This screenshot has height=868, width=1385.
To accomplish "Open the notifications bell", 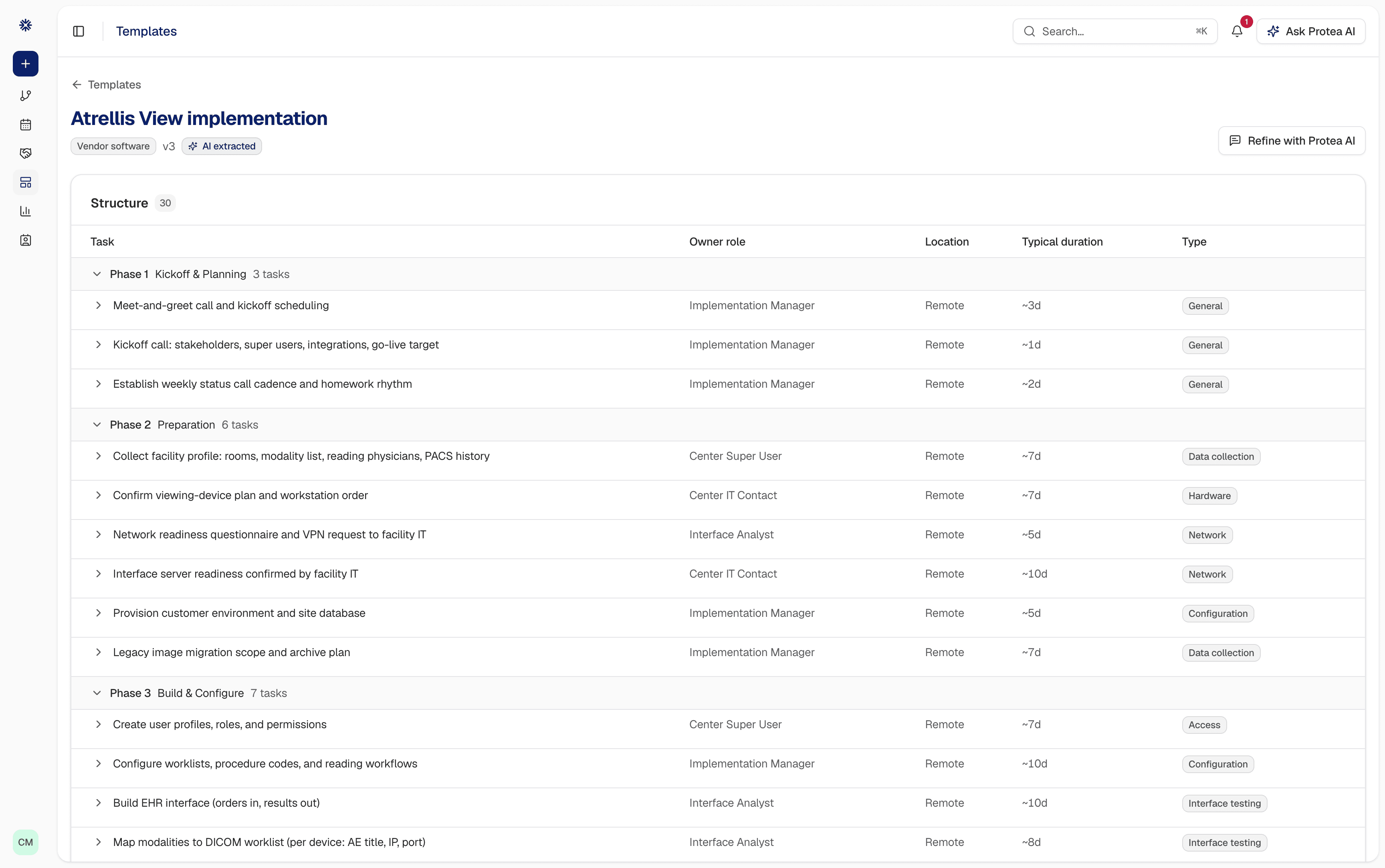I will pos(1237,31).
